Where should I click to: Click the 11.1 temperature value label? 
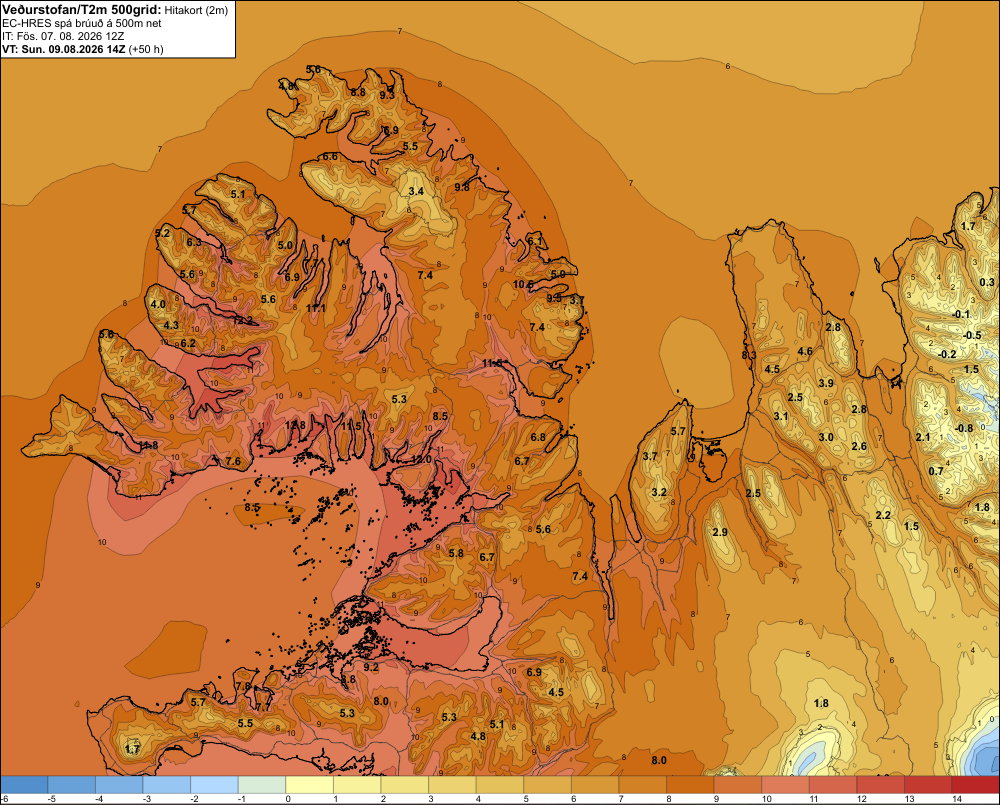pyautogui.click(x=316, y=308)
